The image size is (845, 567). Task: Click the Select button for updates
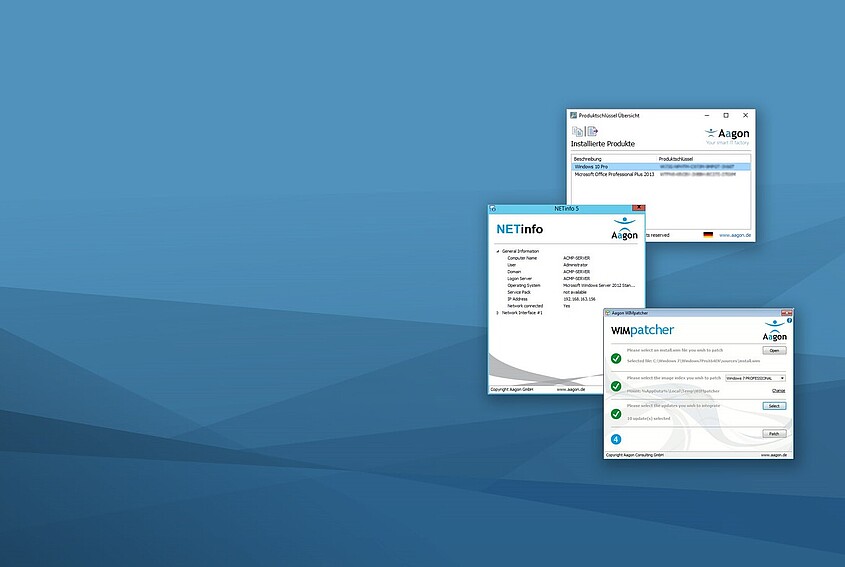click(x=774, y=406)
